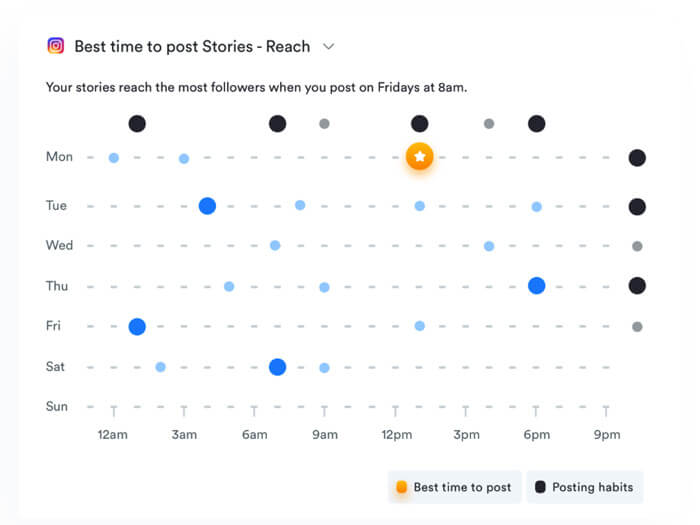
Task: Click the black posting habit dot beside Mon
Action: [637, 158]
